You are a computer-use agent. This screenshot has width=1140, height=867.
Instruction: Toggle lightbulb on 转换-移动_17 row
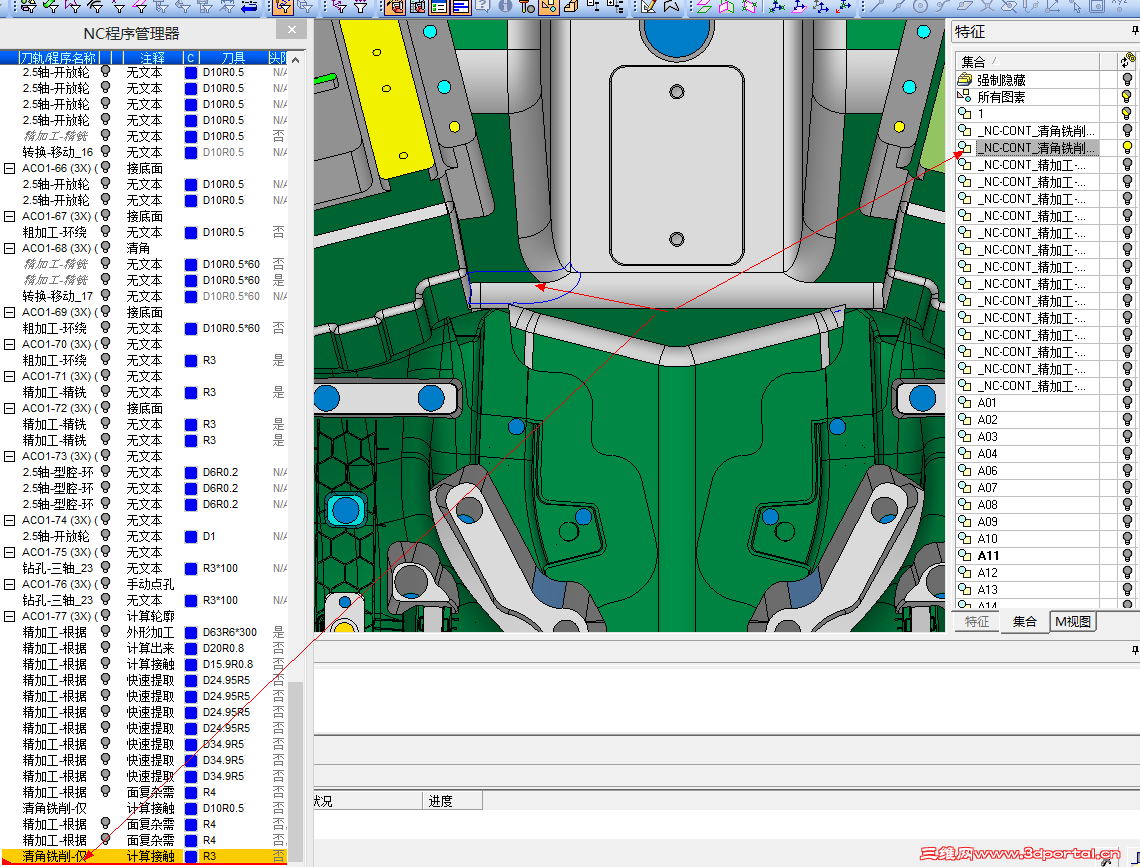105,295
